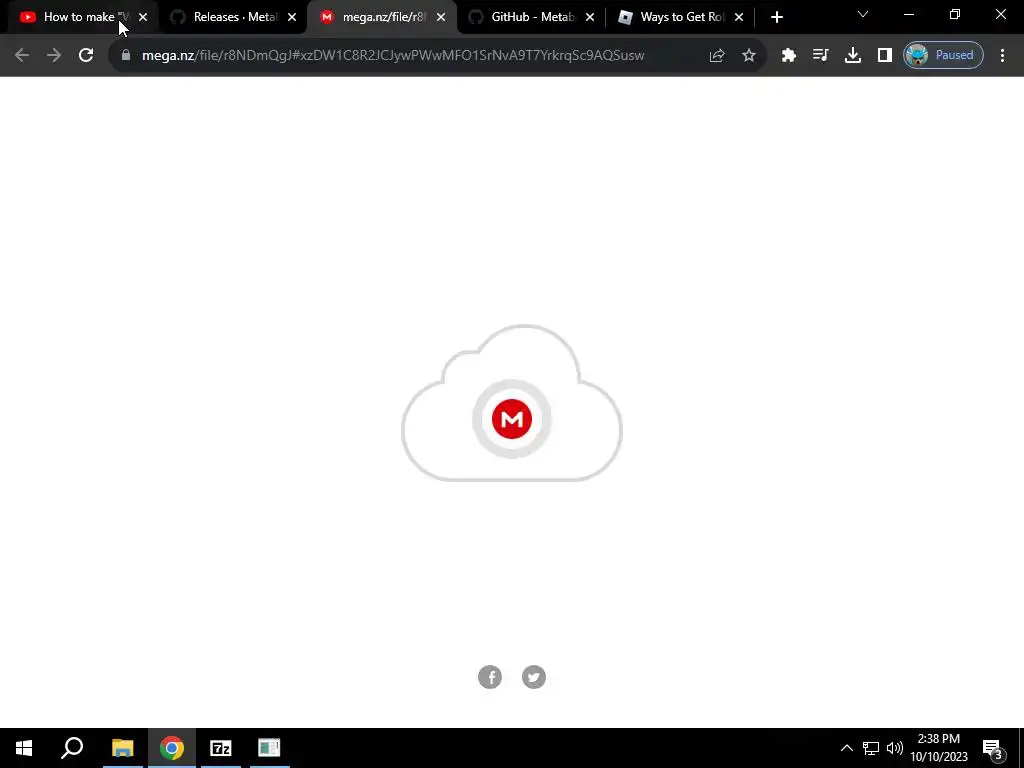The image size is (1024, 768).
Task: Show hidden system tray icons
Action: pos(846,748)
